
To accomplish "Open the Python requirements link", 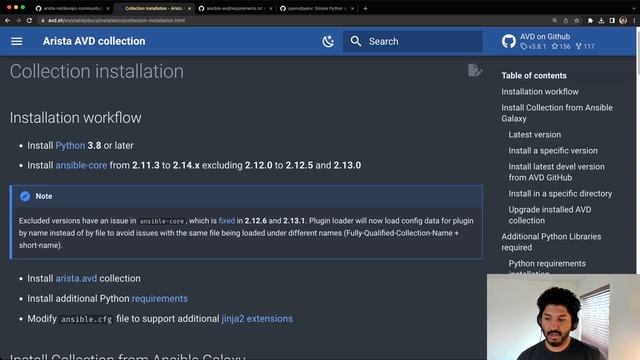I will point(160,298).
